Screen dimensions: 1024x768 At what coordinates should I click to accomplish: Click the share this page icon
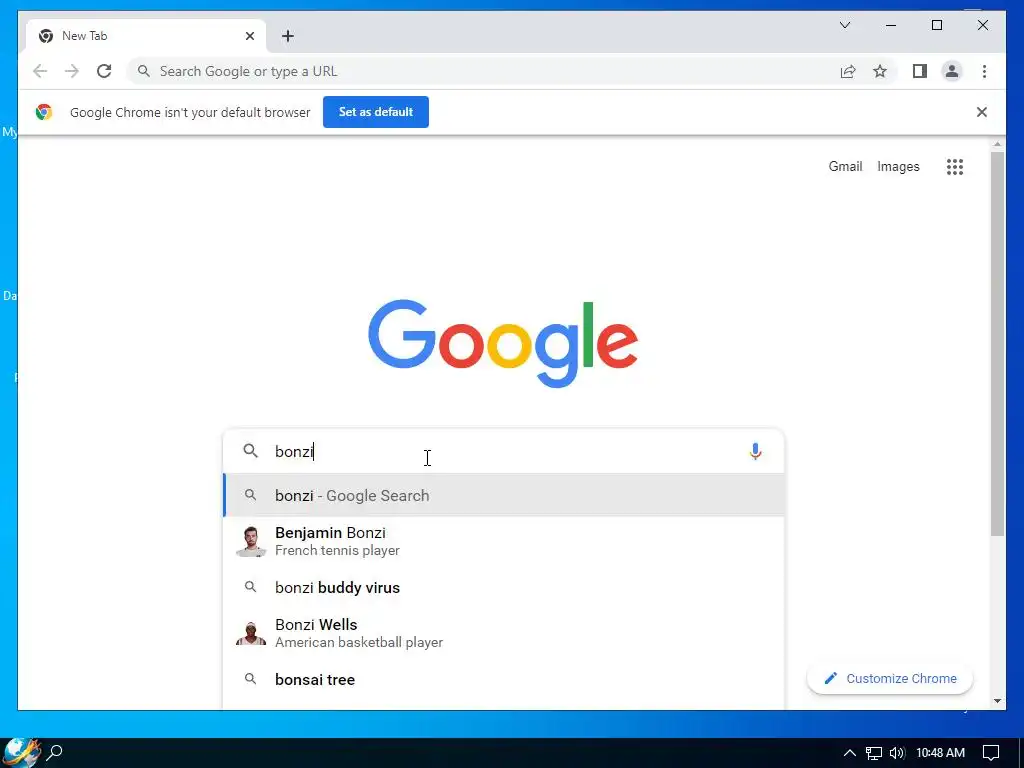848,71
